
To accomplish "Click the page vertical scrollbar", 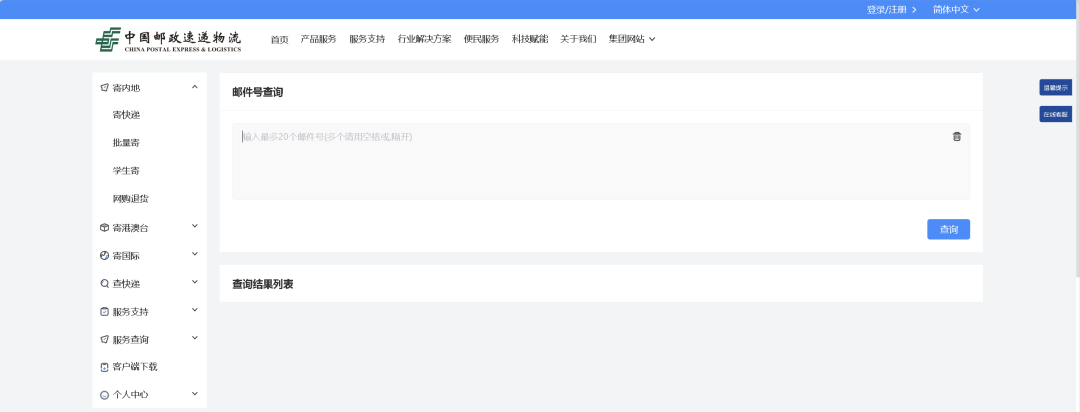I will point(1077,138).
